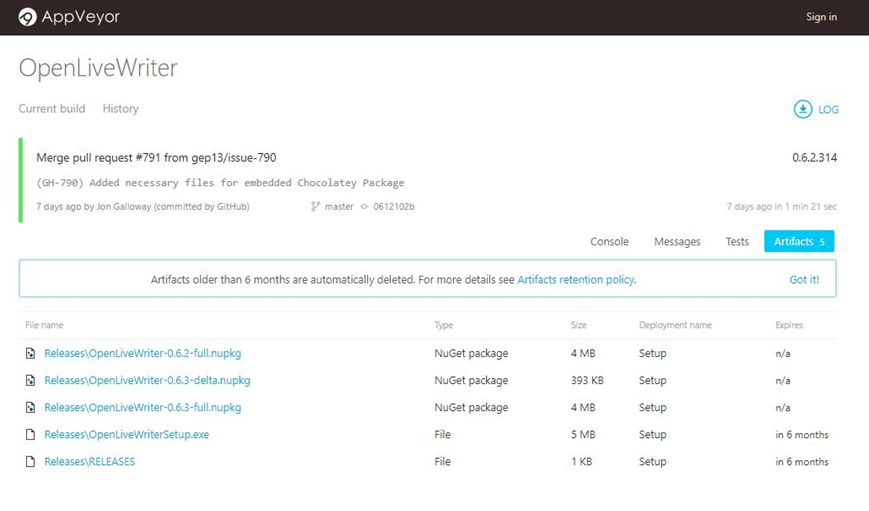Click the build version 0.6.2.314
869x511 pixels.
tap(814, 157)
